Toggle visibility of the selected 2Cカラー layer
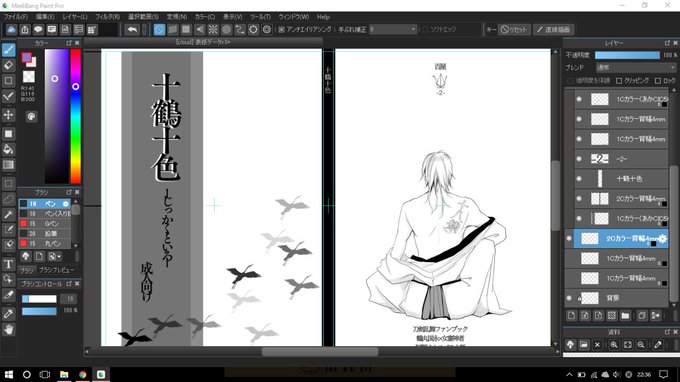This screenshot has height=382, width=680. (569, 238)
